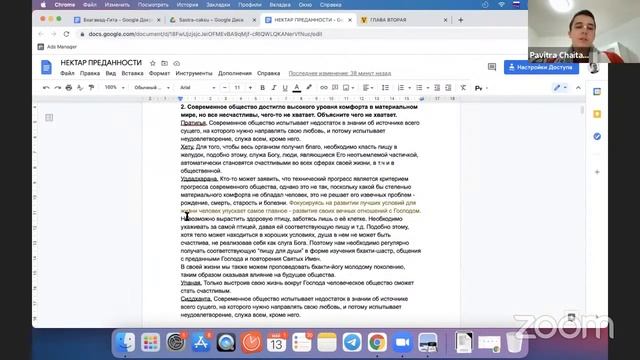Open the editing mode pencil dropdown
Image resolution: width=640 pixels, height=360 pixels.
[560, 88]
